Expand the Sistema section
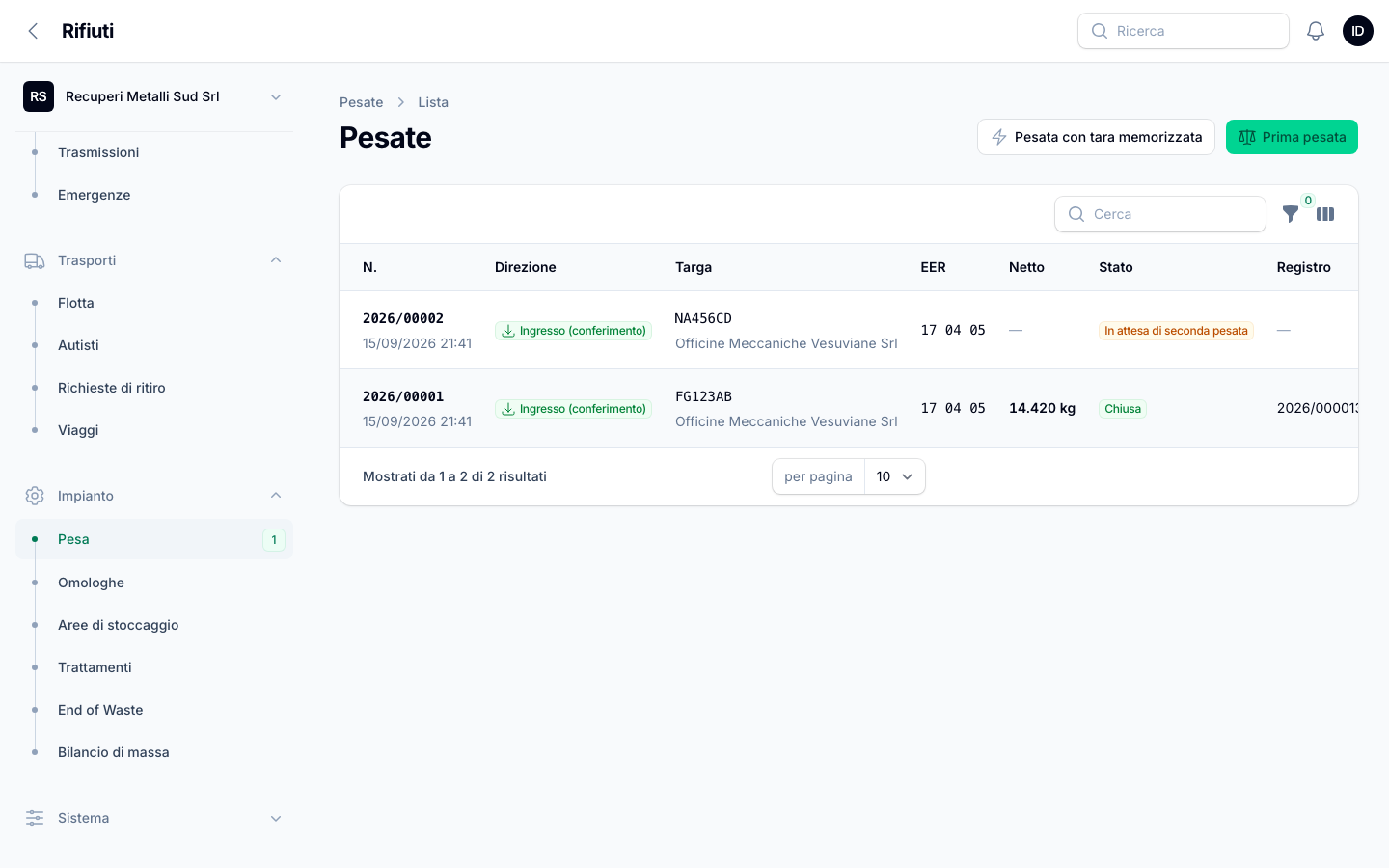Viewport: 1389px width, 868px height. point(276,818)
